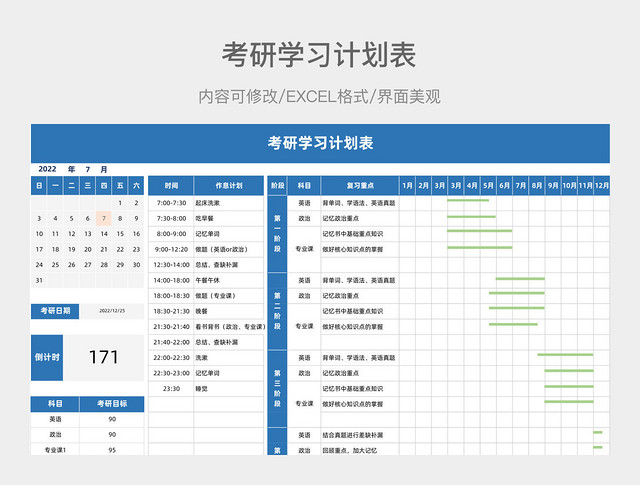This screenshot has width=640, height=485.
Task: Click the 回顾重点，加大记忆 cell
Action: [x=360, y=450]
